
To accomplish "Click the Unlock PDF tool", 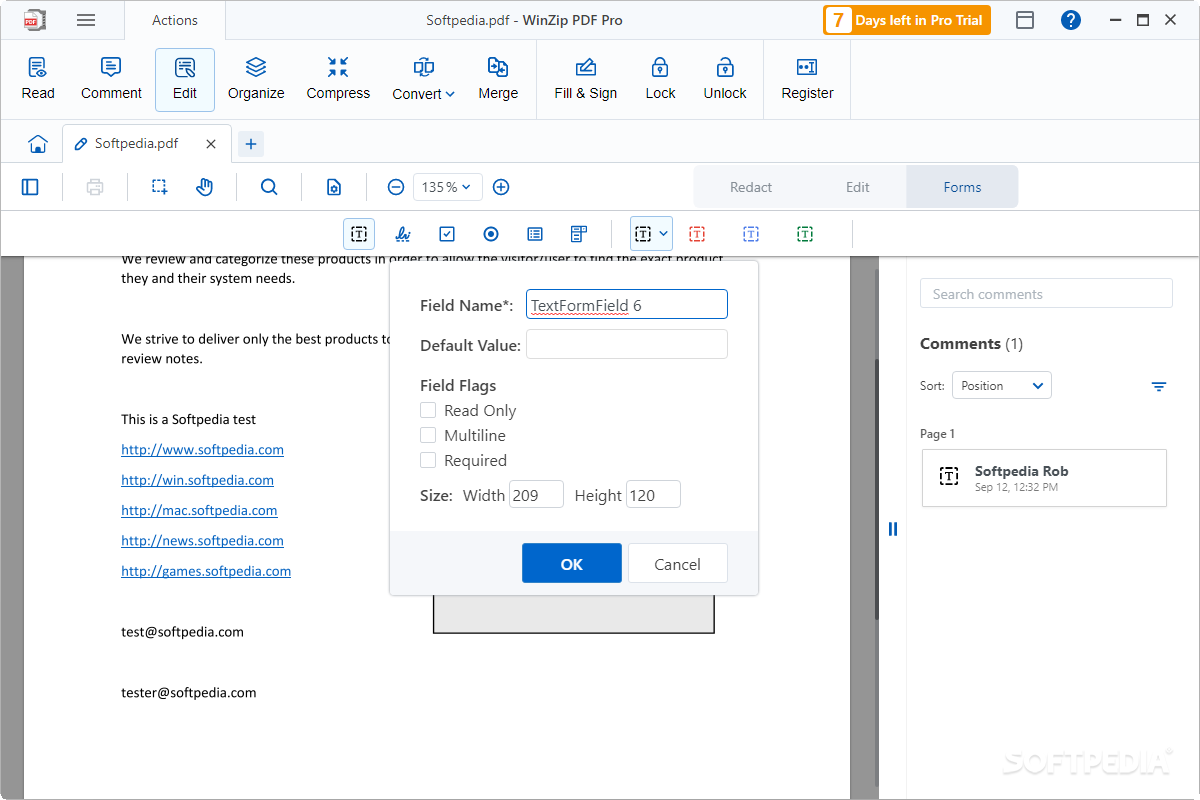I will coord(725,79).
